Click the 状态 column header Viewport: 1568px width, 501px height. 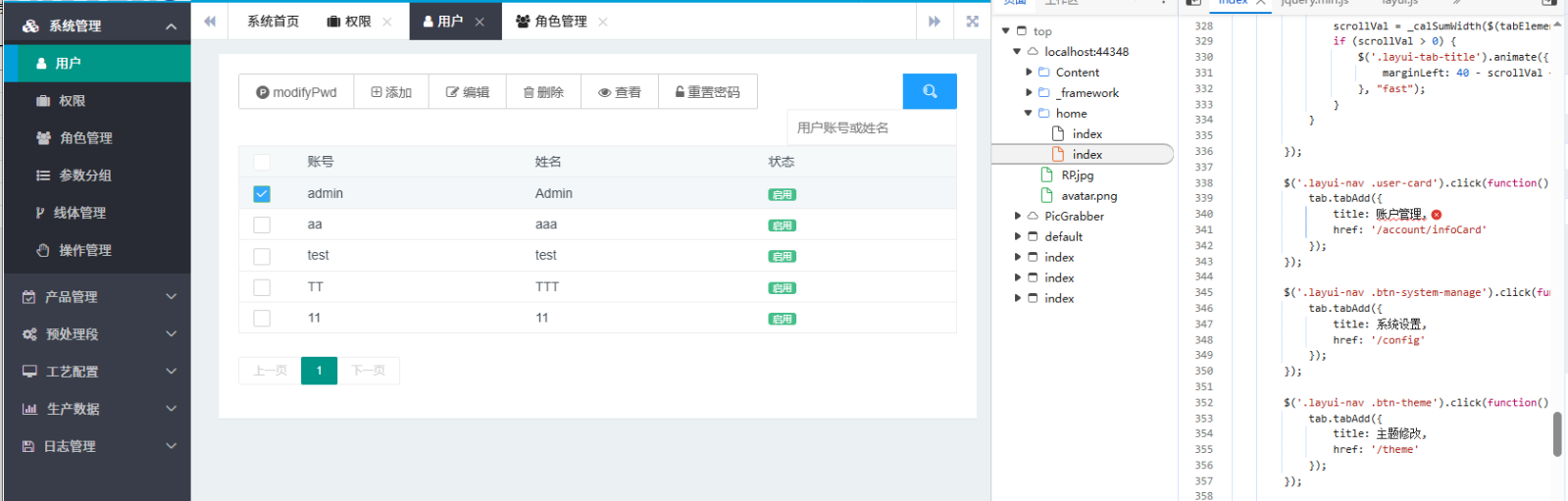coord(782,162)
